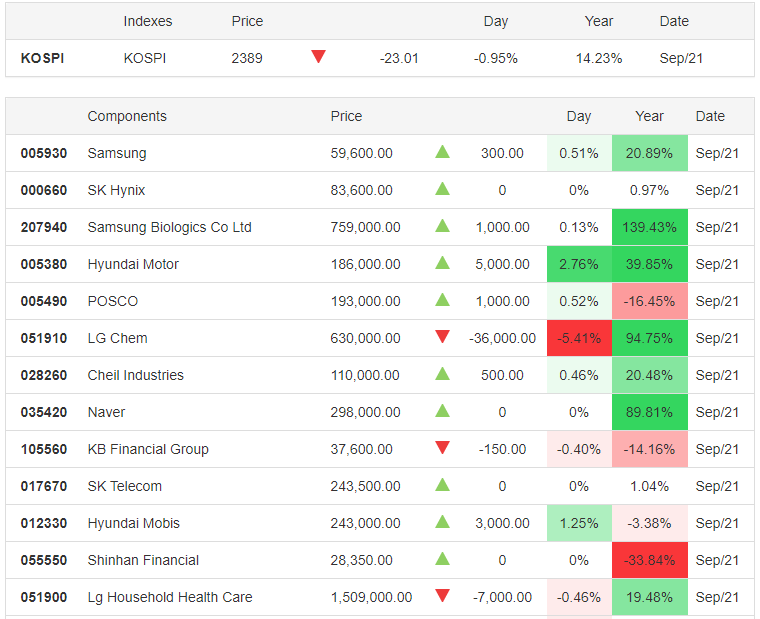Click Hyundai Motor daily 2.76% cell
Viewport: 760px width, 619px height.
[579, 264]
